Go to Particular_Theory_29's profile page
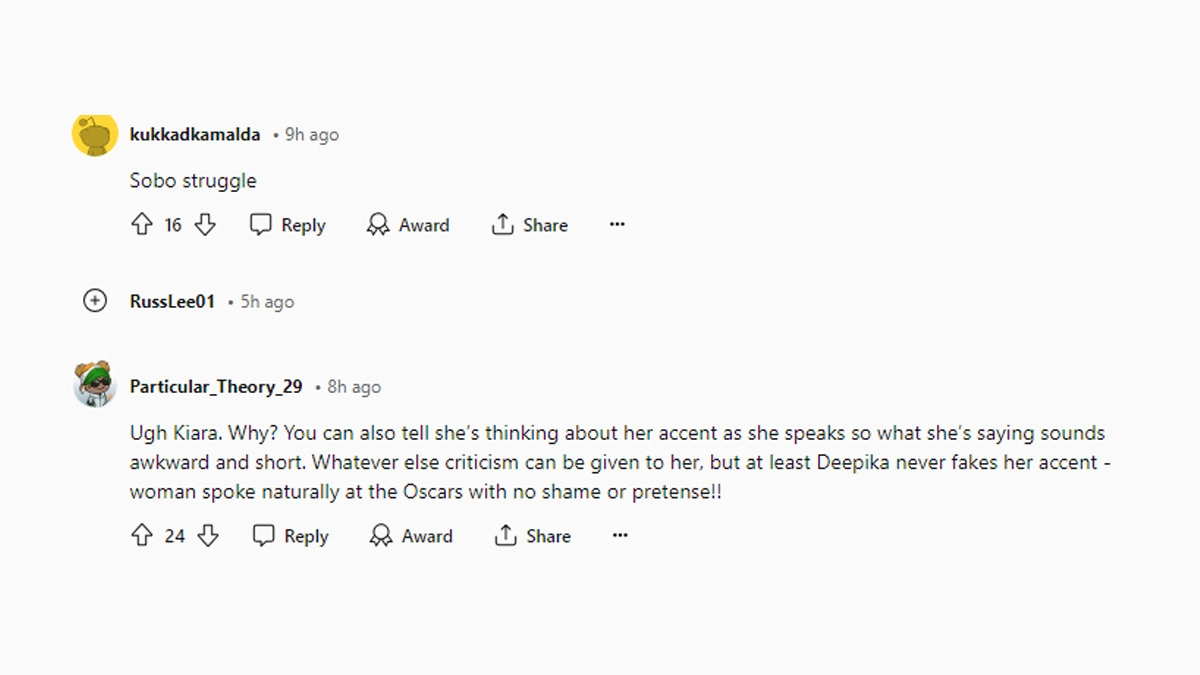 point(216,387)
